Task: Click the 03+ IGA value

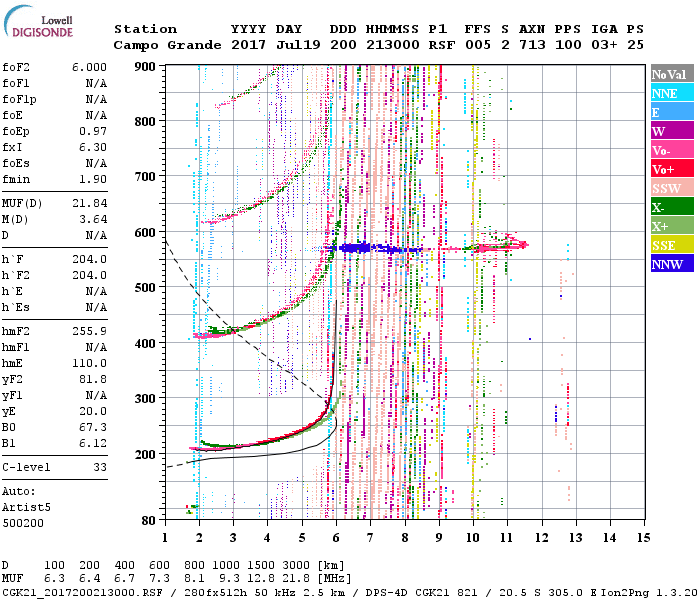Action: pos(604,45)
